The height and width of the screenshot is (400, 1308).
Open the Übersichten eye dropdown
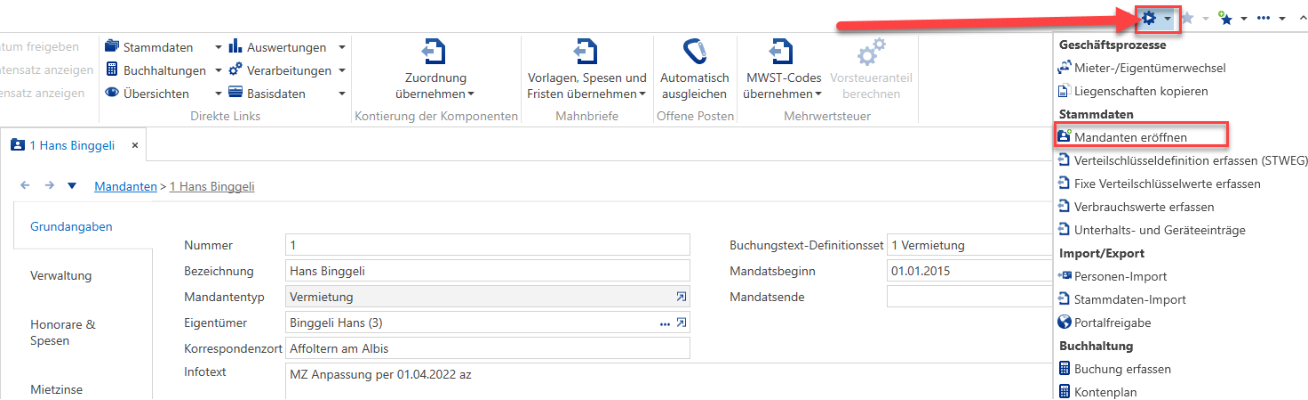pos(164,93)
